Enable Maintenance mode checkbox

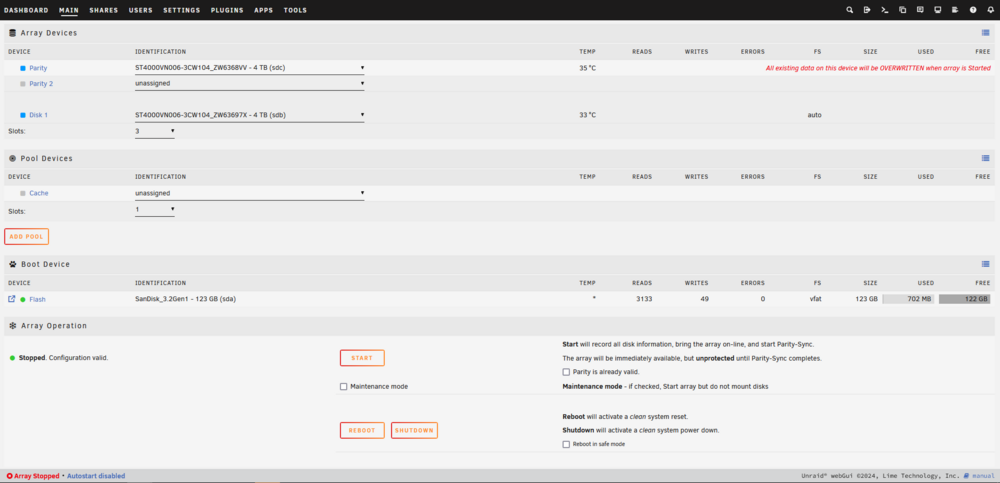(x=344, y=386)
